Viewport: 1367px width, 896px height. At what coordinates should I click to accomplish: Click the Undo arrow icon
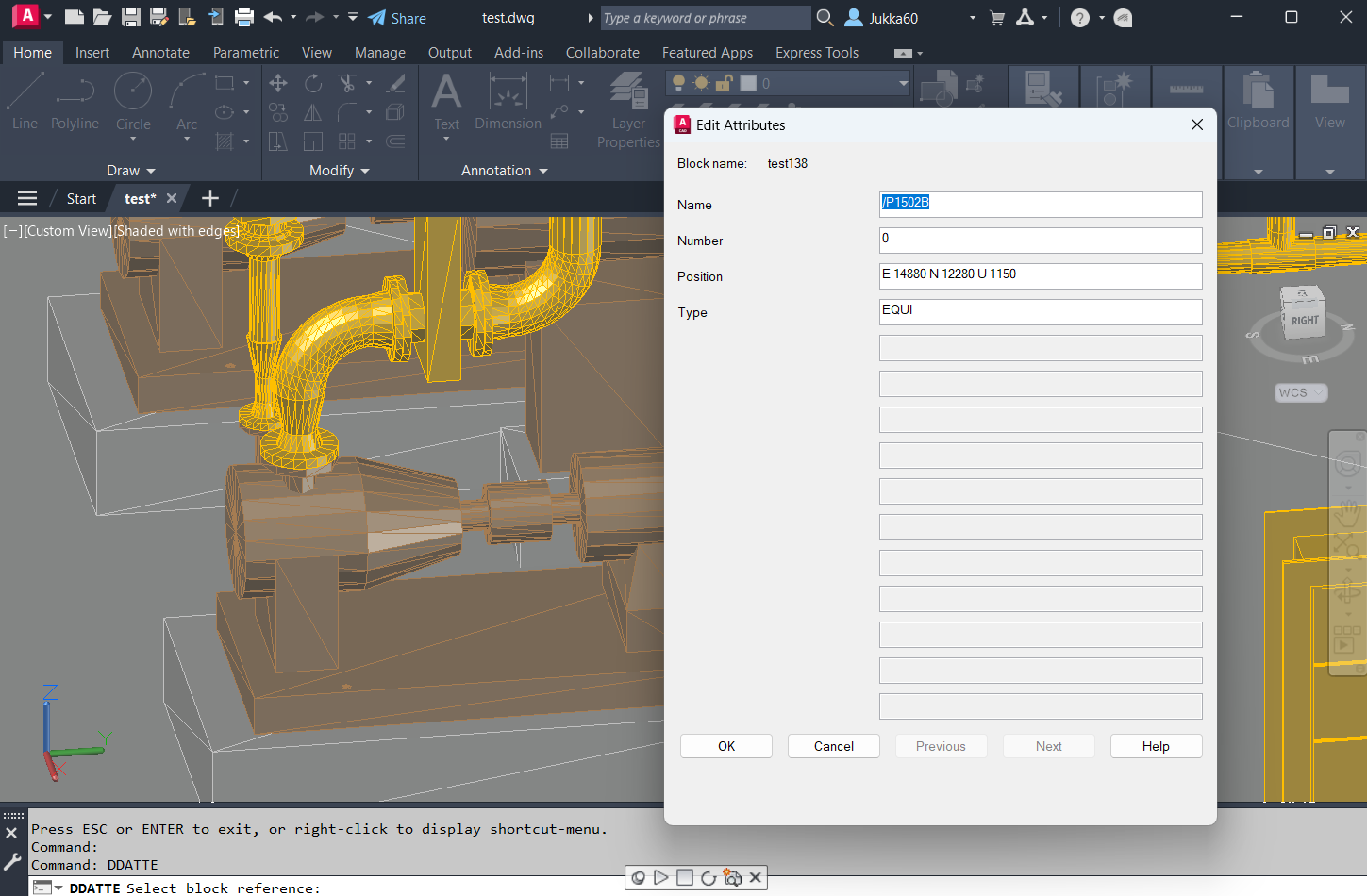(x=273, y=17)
